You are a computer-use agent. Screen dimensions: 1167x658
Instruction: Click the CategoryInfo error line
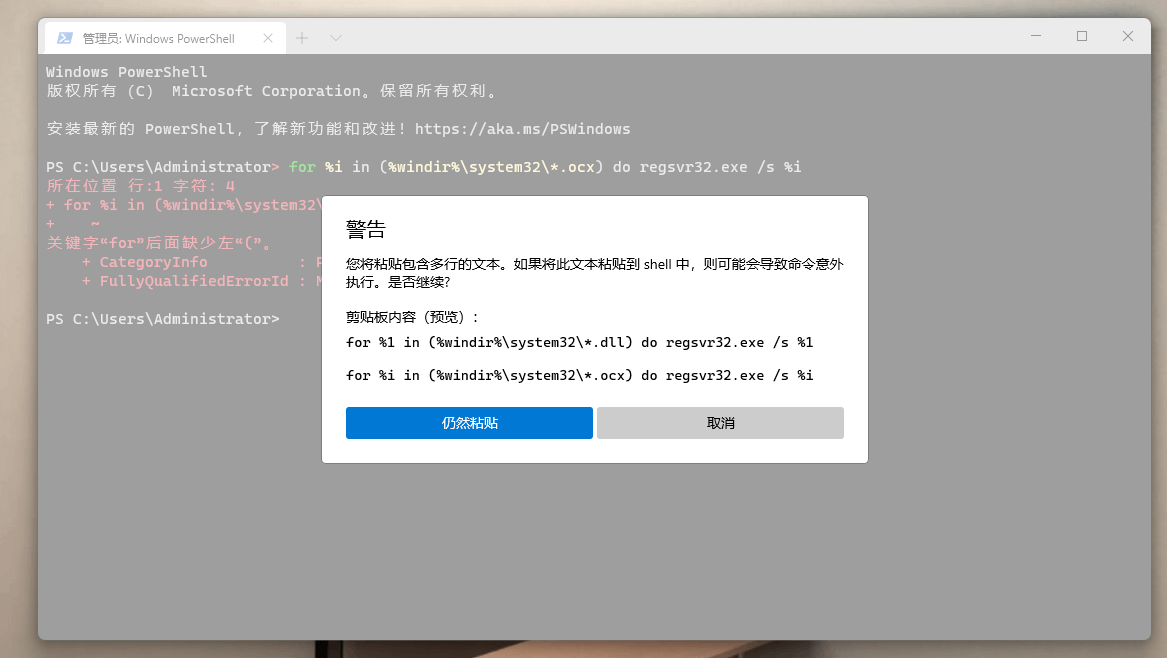184,262
